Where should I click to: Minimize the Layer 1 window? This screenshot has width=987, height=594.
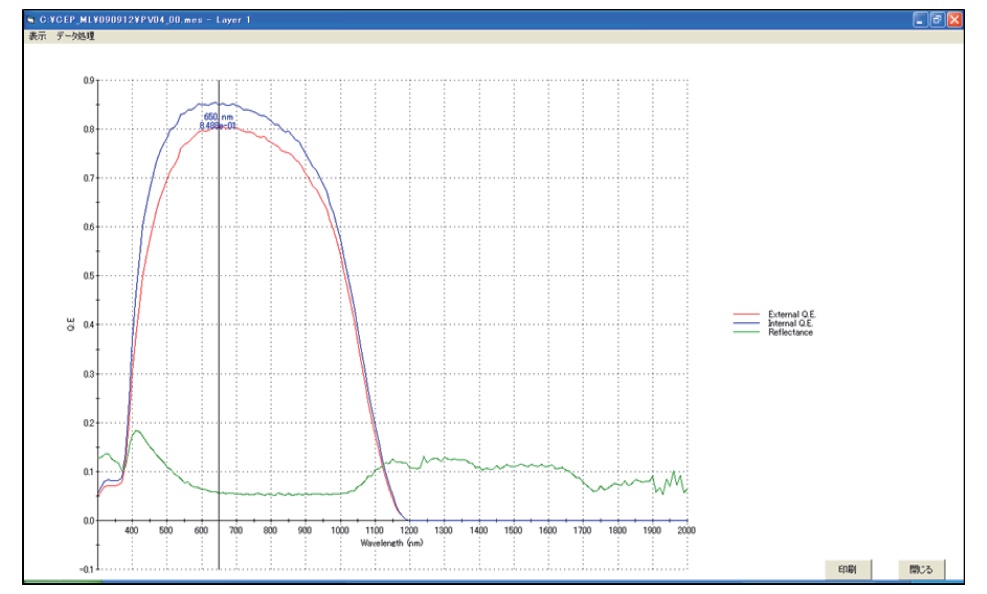click(920, 20)
